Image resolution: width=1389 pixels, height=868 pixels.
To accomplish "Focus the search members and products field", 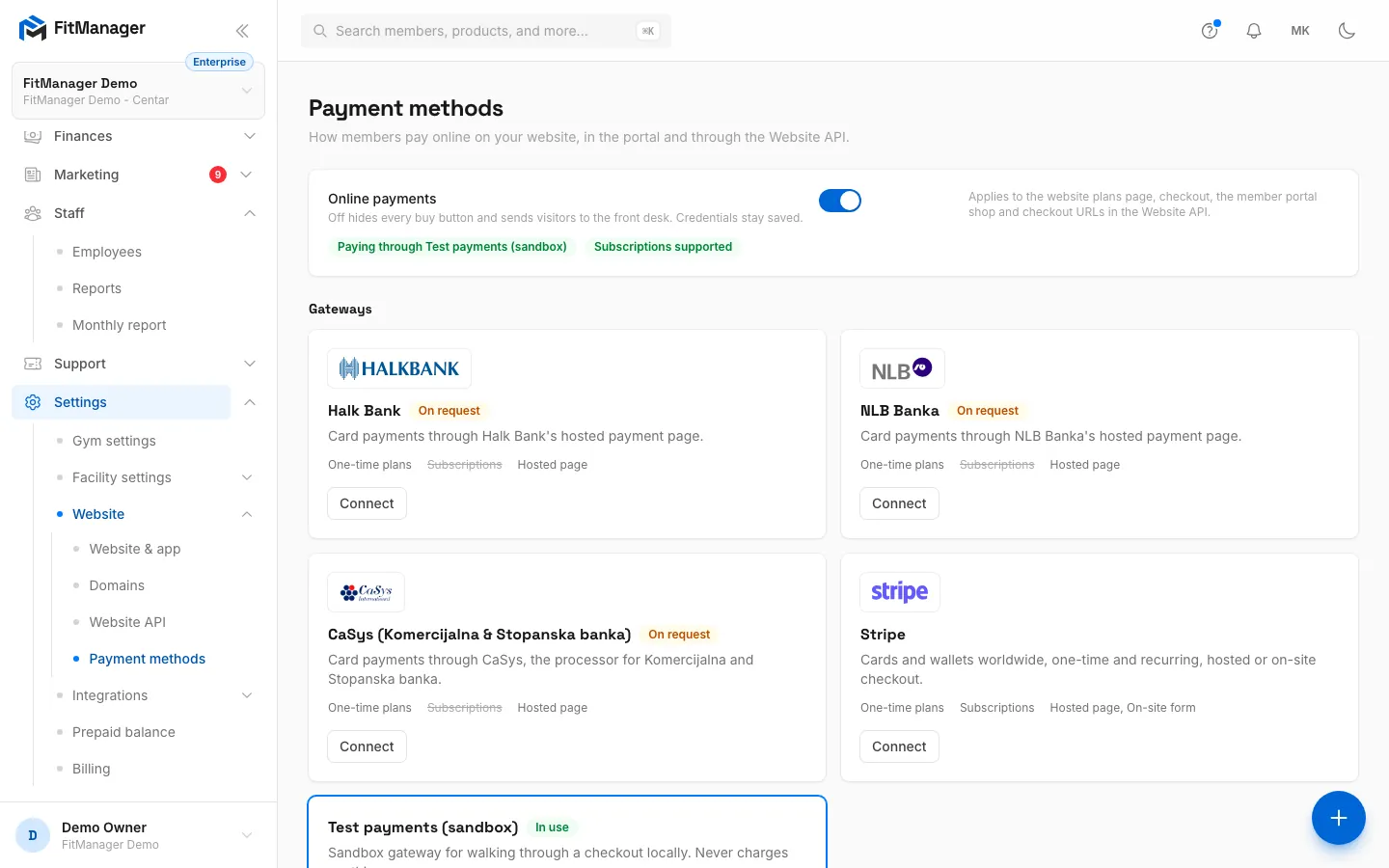I will [x=486, y=31].
